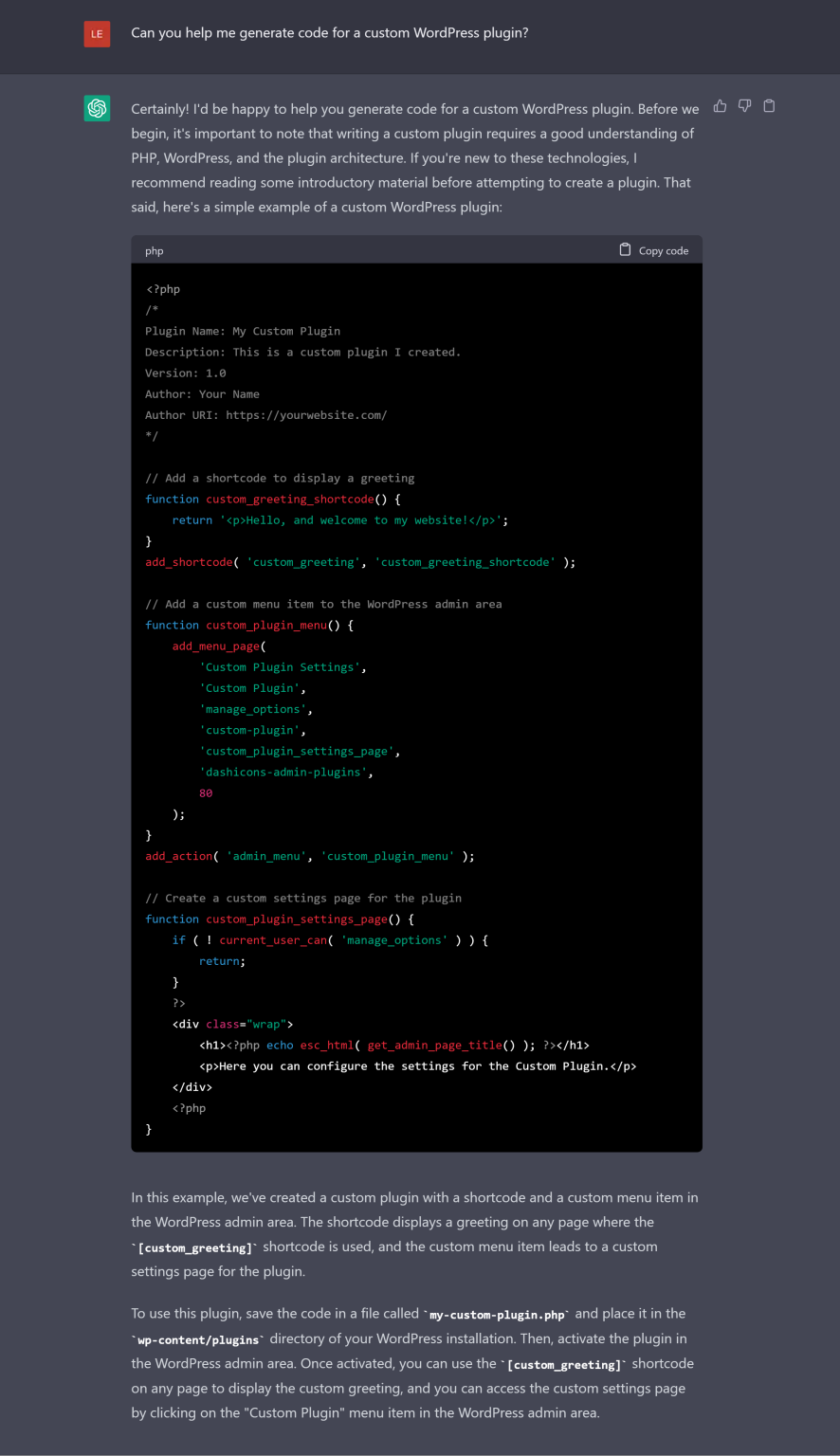Click the thumbs down icon on the response
The height and width of the screenshot is (1456, 840).
pos(744,106)
